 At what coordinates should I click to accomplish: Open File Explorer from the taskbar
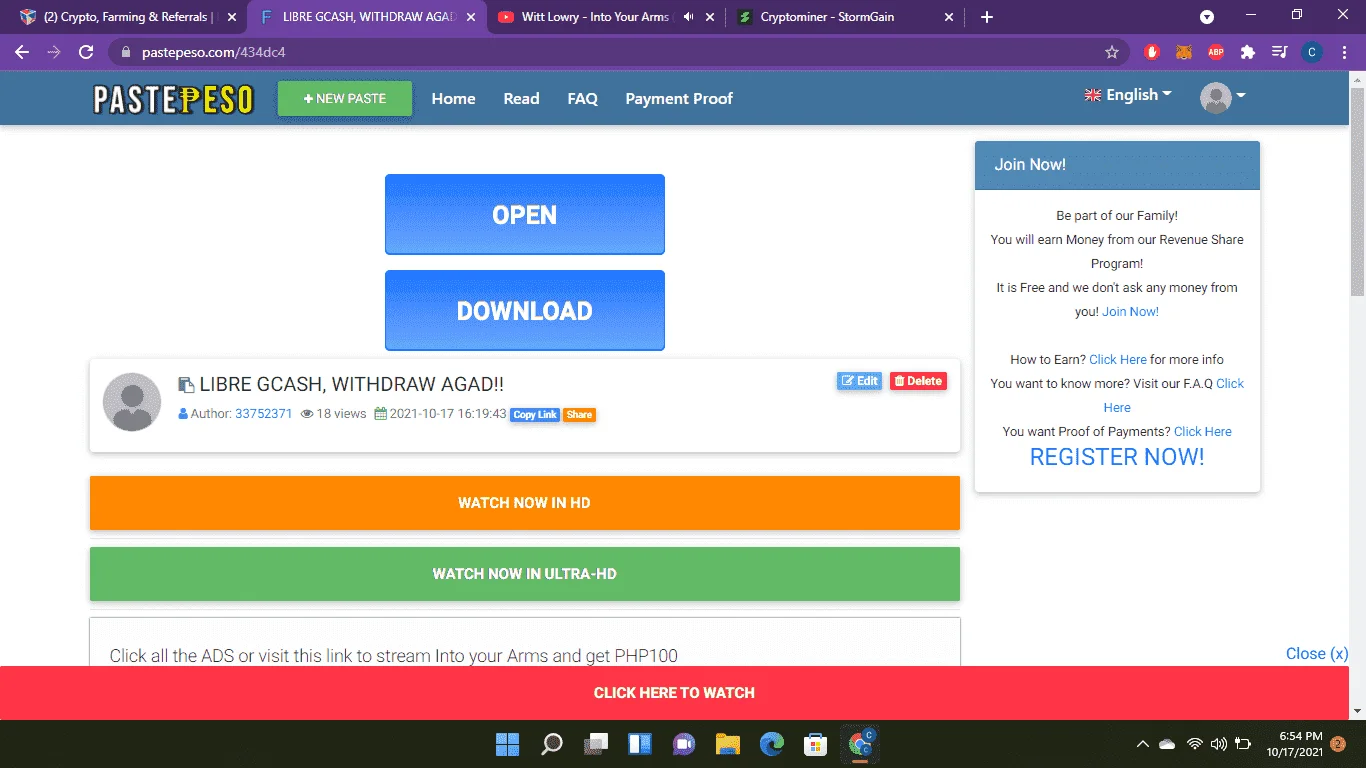pyautogui.click(x=727, y=744)
